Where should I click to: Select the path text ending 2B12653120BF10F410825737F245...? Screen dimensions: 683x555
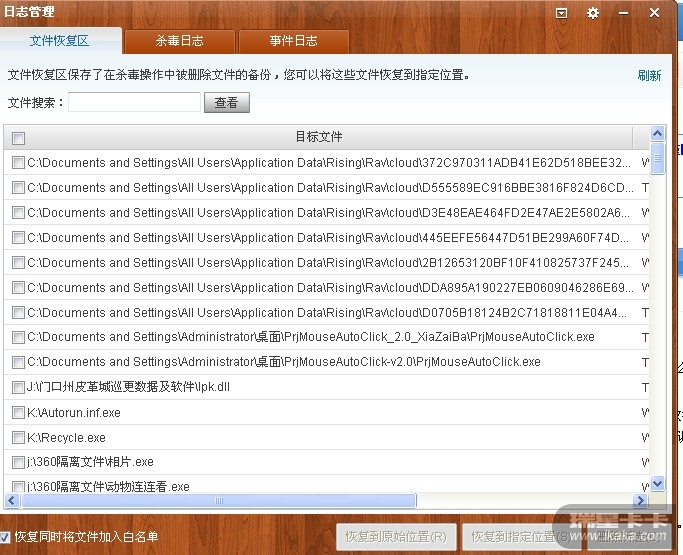(x=328, y=263)
